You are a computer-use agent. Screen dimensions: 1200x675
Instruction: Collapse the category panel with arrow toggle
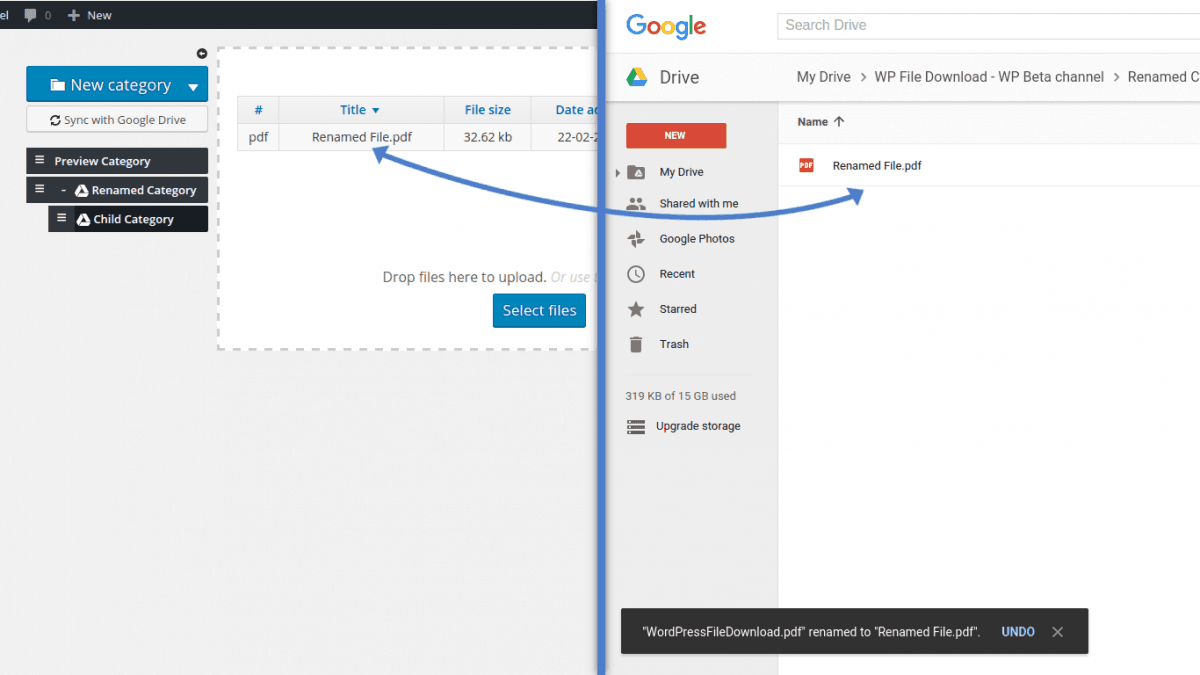(202, 54)
